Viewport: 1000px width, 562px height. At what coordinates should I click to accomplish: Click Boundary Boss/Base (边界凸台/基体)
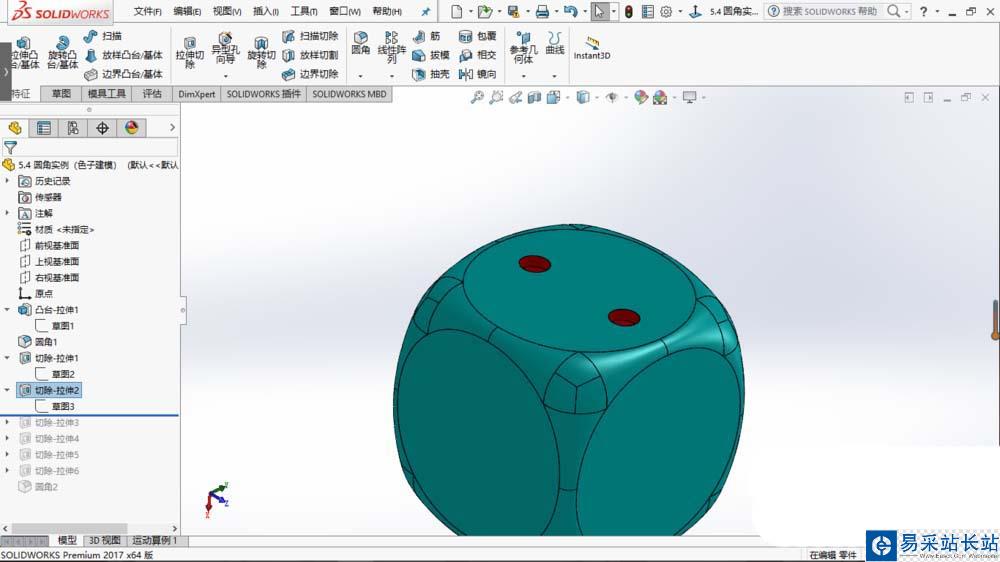coord(124,75)
